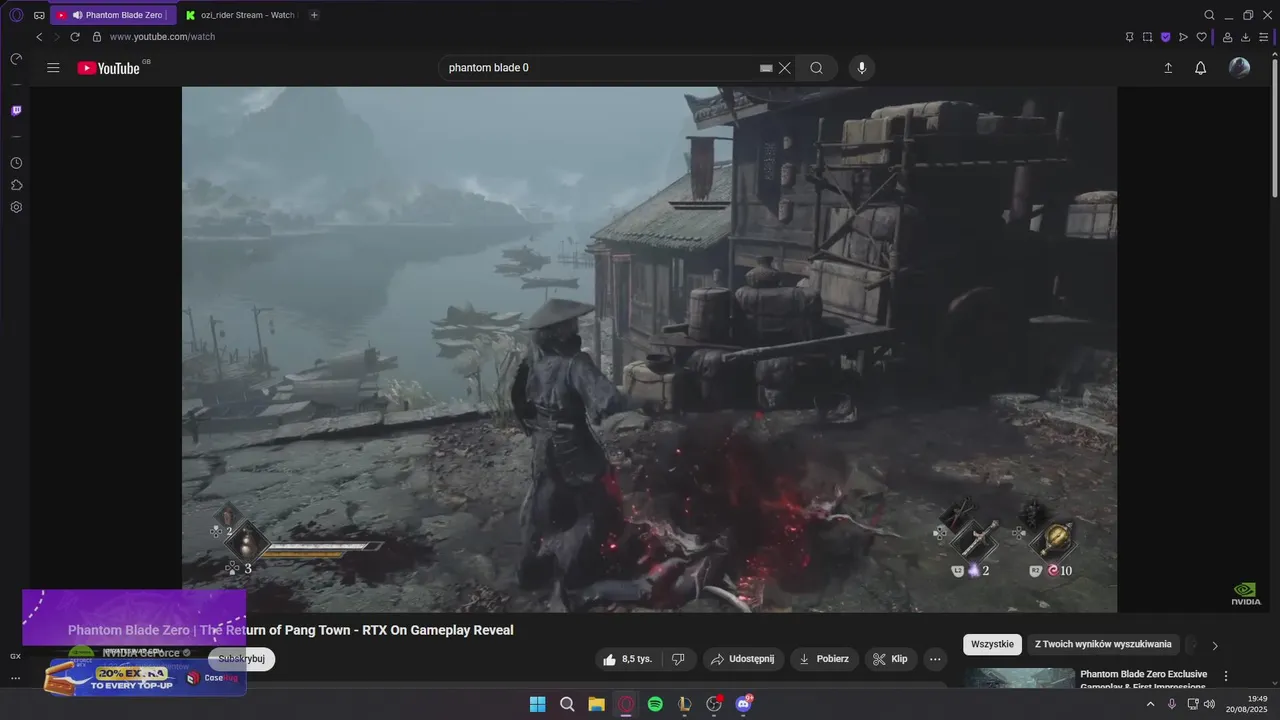Select Z Twoich wyników wyszukiwania chip

(1103, 644)
